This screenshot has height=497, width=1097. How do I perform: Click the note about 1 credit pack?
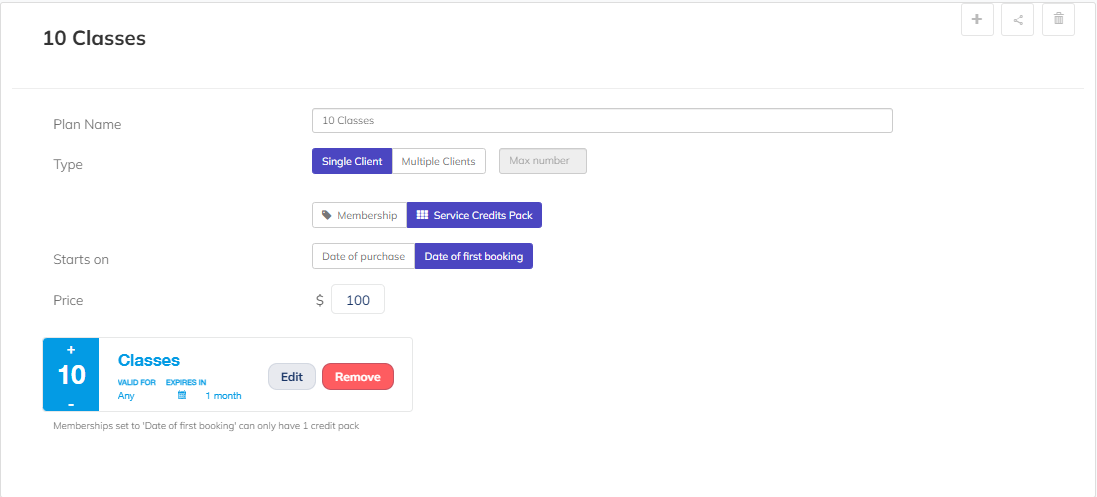tap(206, 426)
